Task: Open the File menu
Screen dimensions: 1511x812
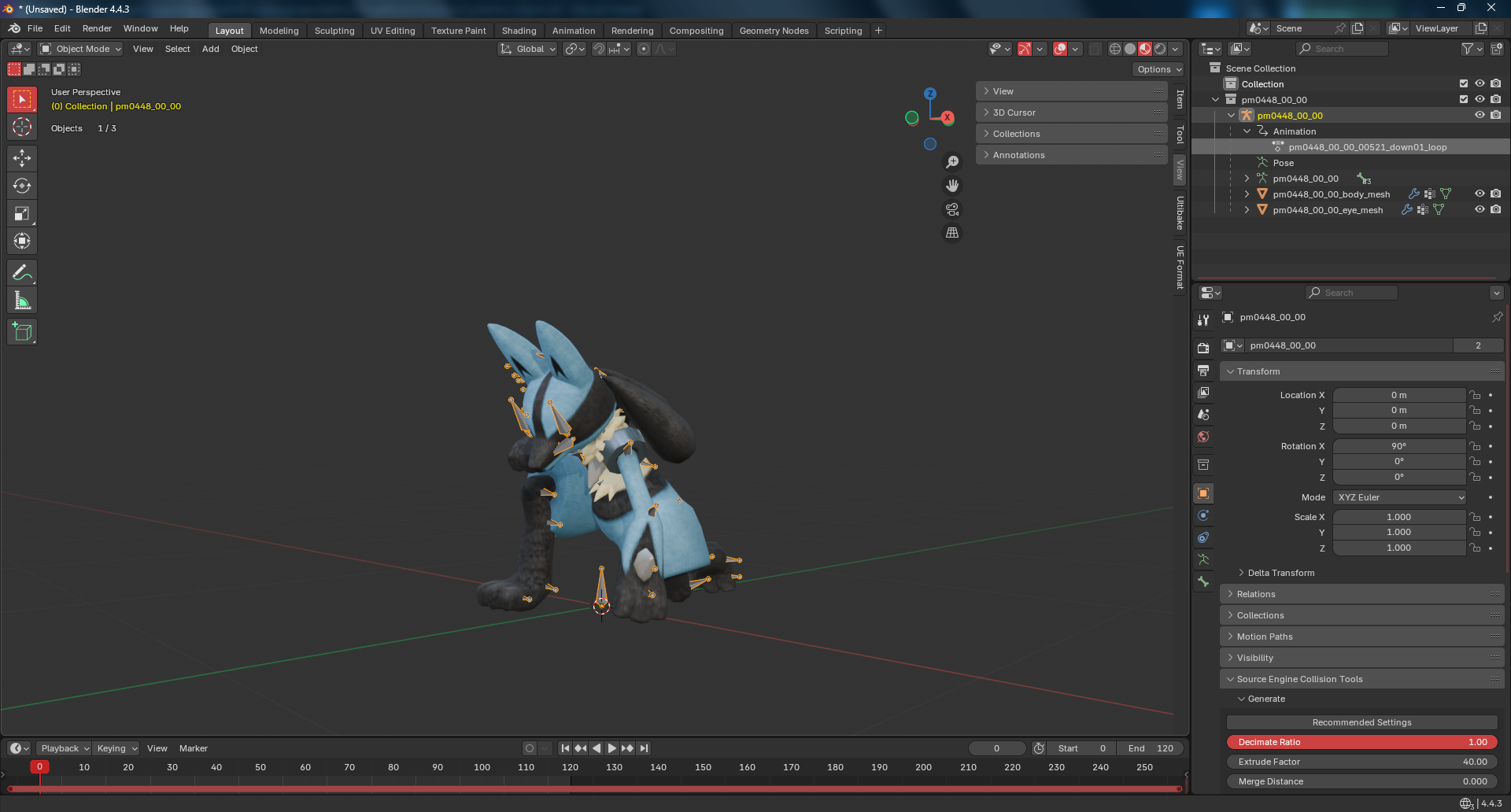Action: point(35,28)
